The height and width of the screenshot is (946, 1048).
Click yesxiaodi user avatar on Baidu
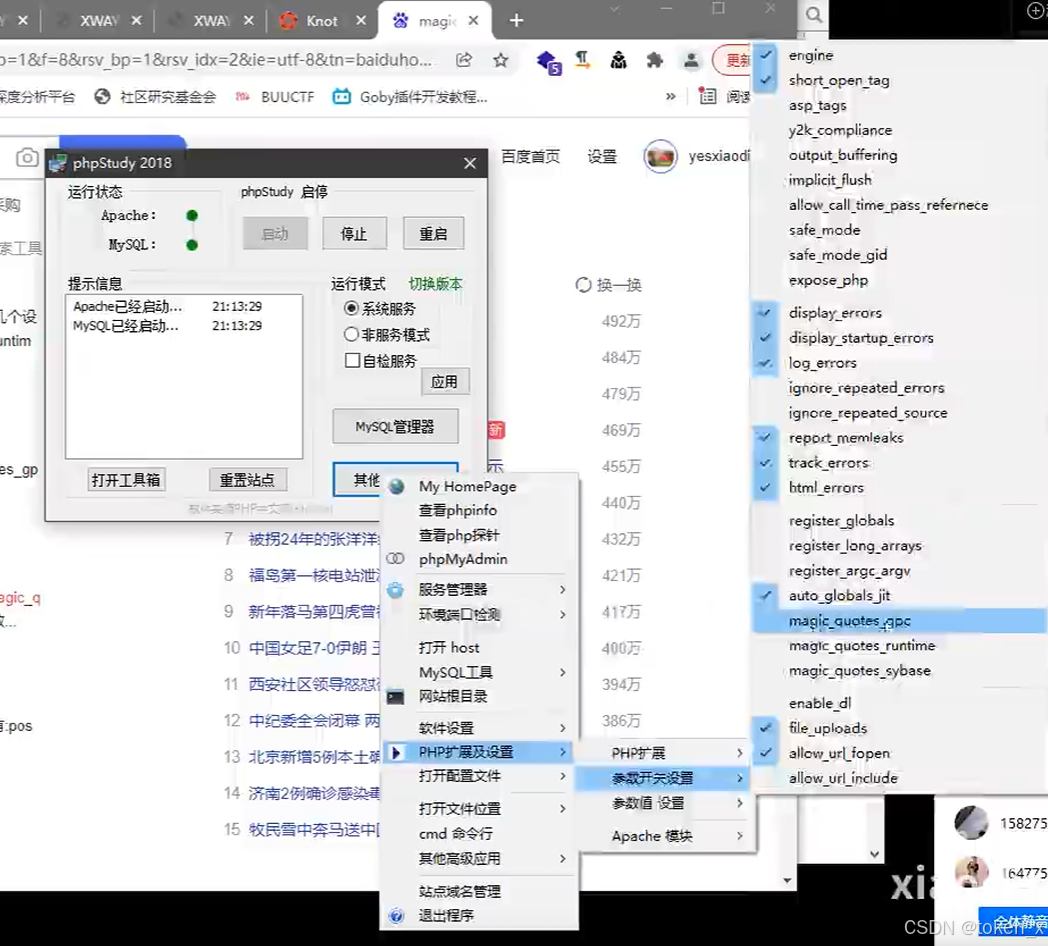coord(660,156)
